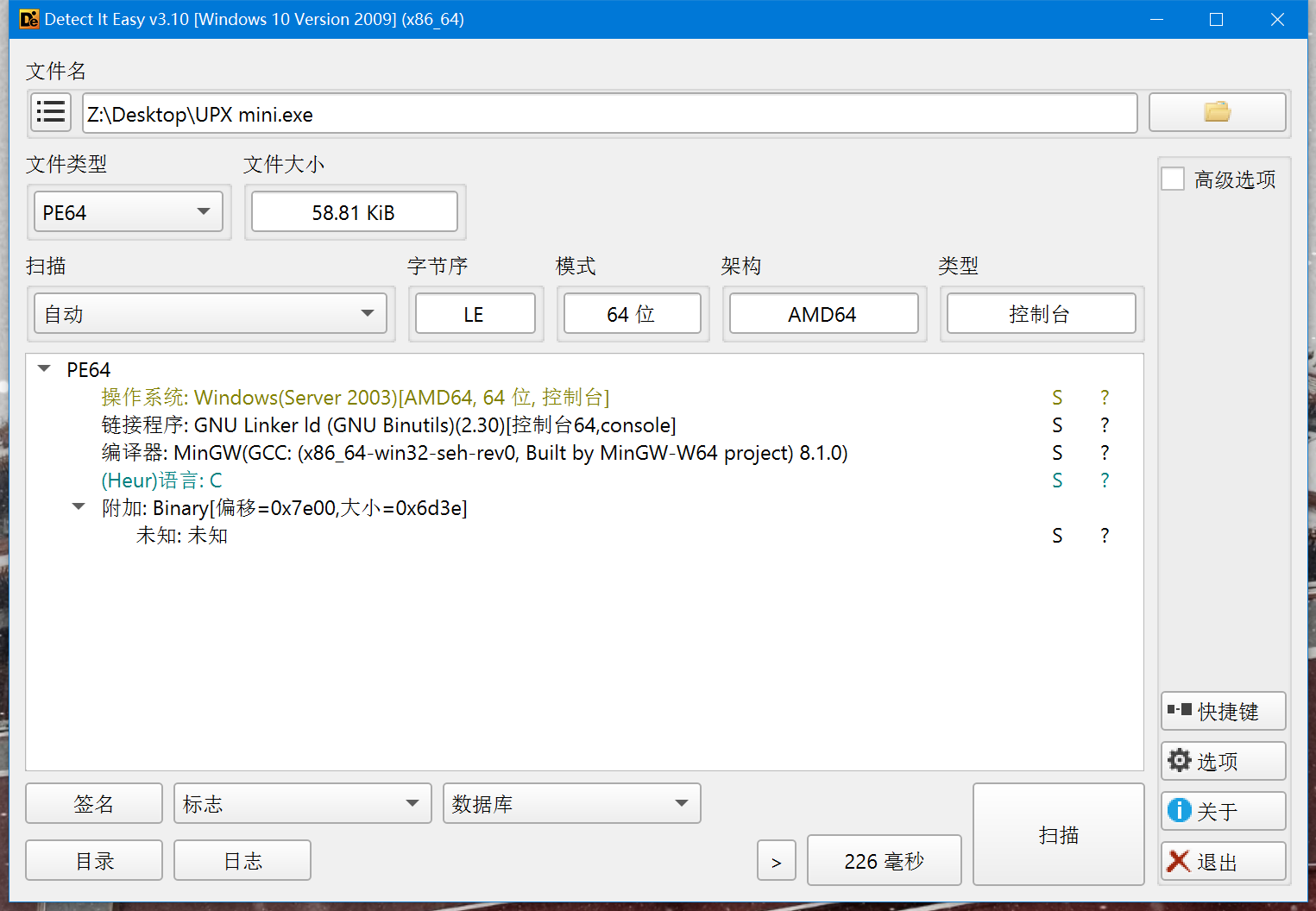Close the Detect It Easy window
Screen dimensions: 1316x911
(1277, 19)
